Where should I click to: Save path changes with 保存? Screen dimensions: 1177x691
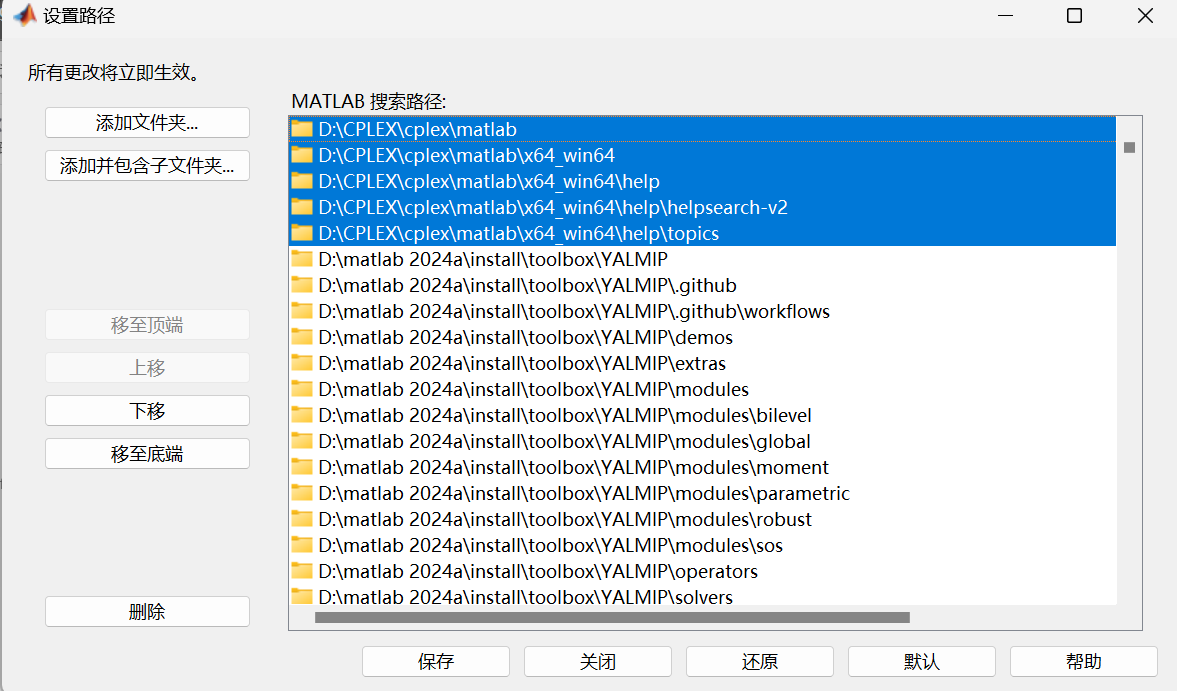click(436, 662)
